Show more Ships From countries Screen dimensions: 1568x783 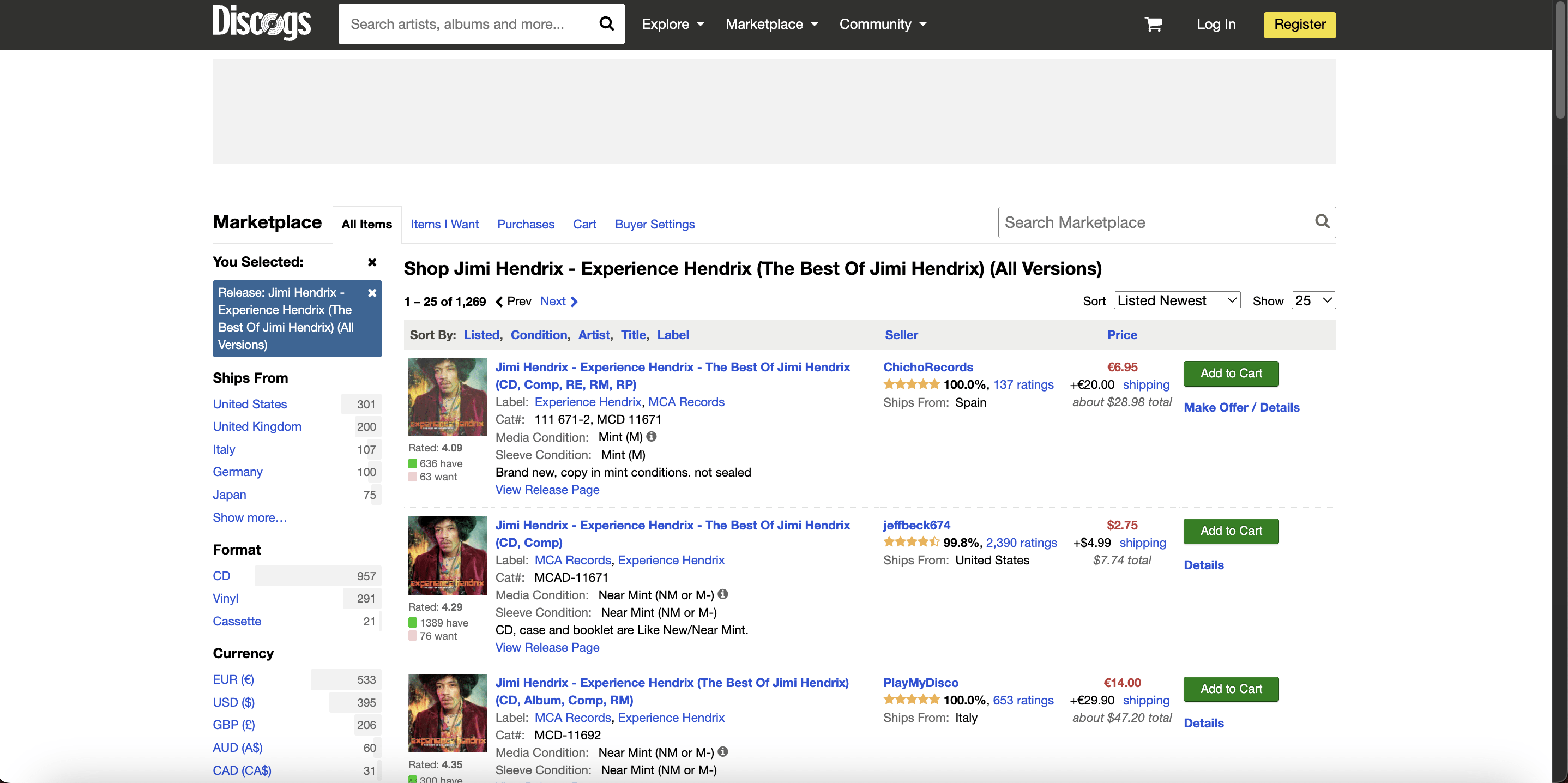tap(250, 517)
